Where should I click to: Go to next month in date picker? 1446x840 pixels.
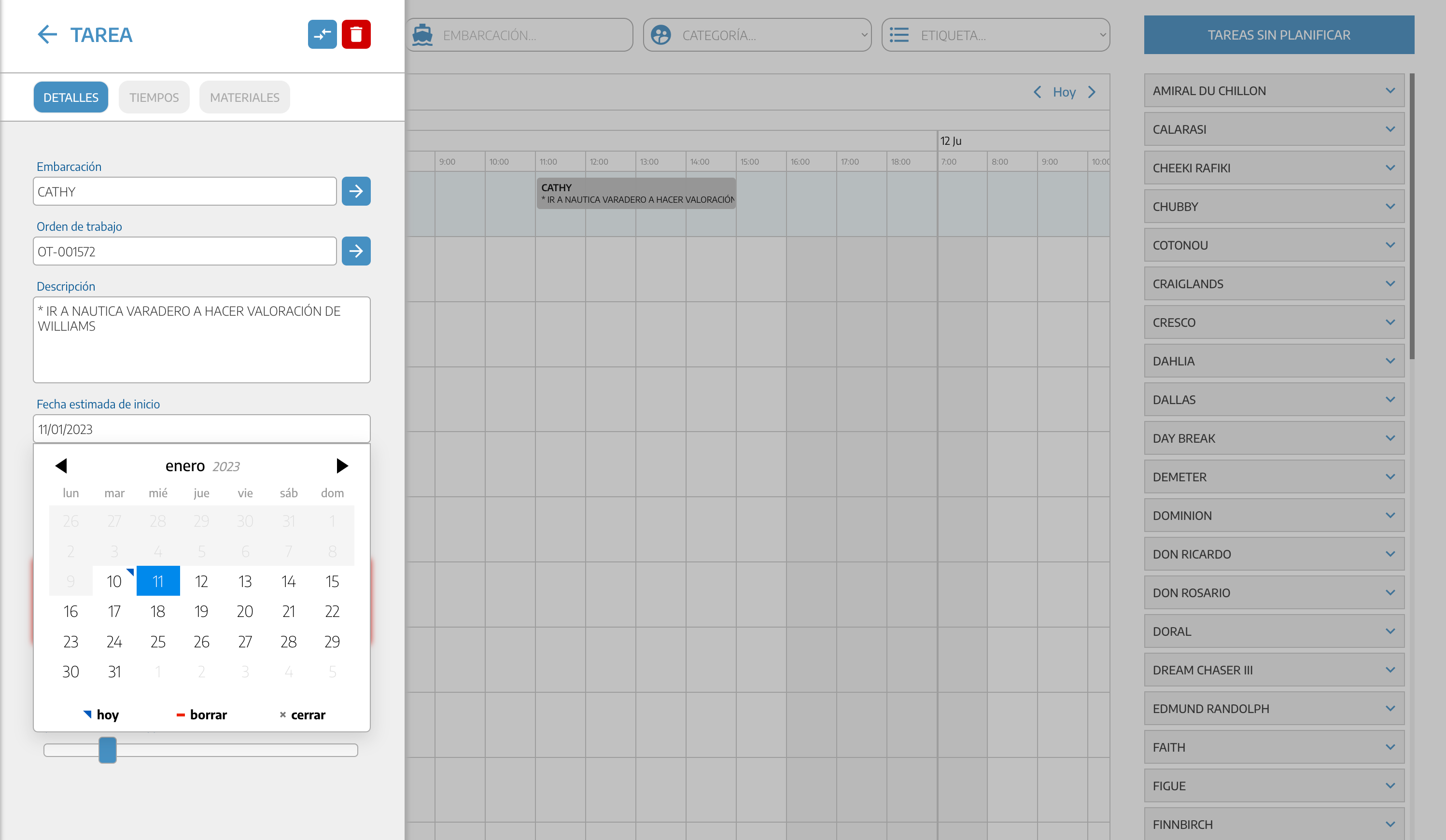[342, 465]
